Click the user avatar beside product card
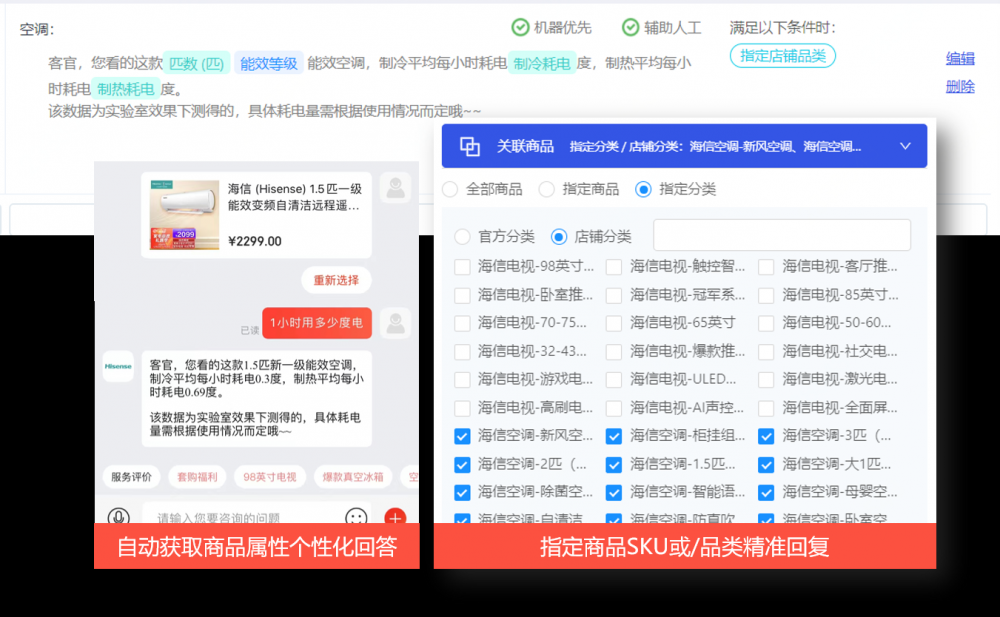 pos(395,188)
